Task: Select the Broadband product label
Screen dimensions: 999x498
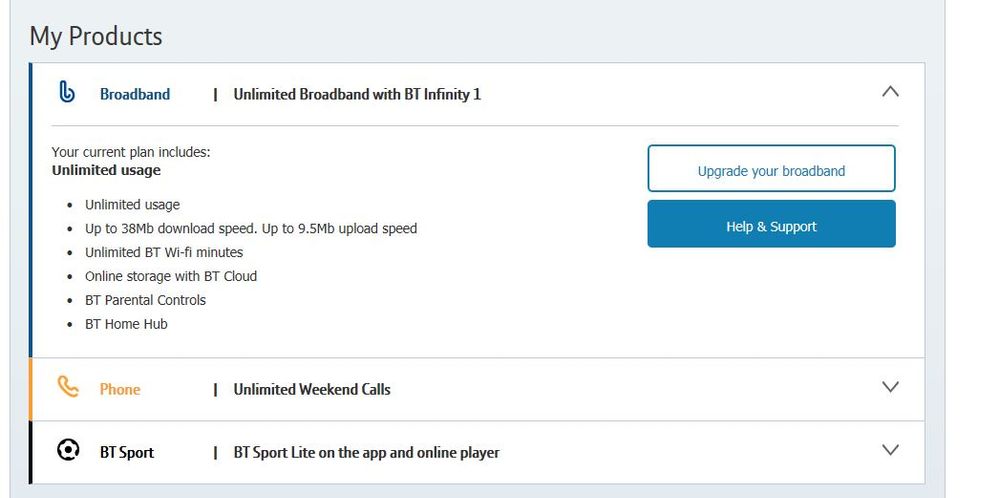Action: pyautogui.click(x=135, y=94)
